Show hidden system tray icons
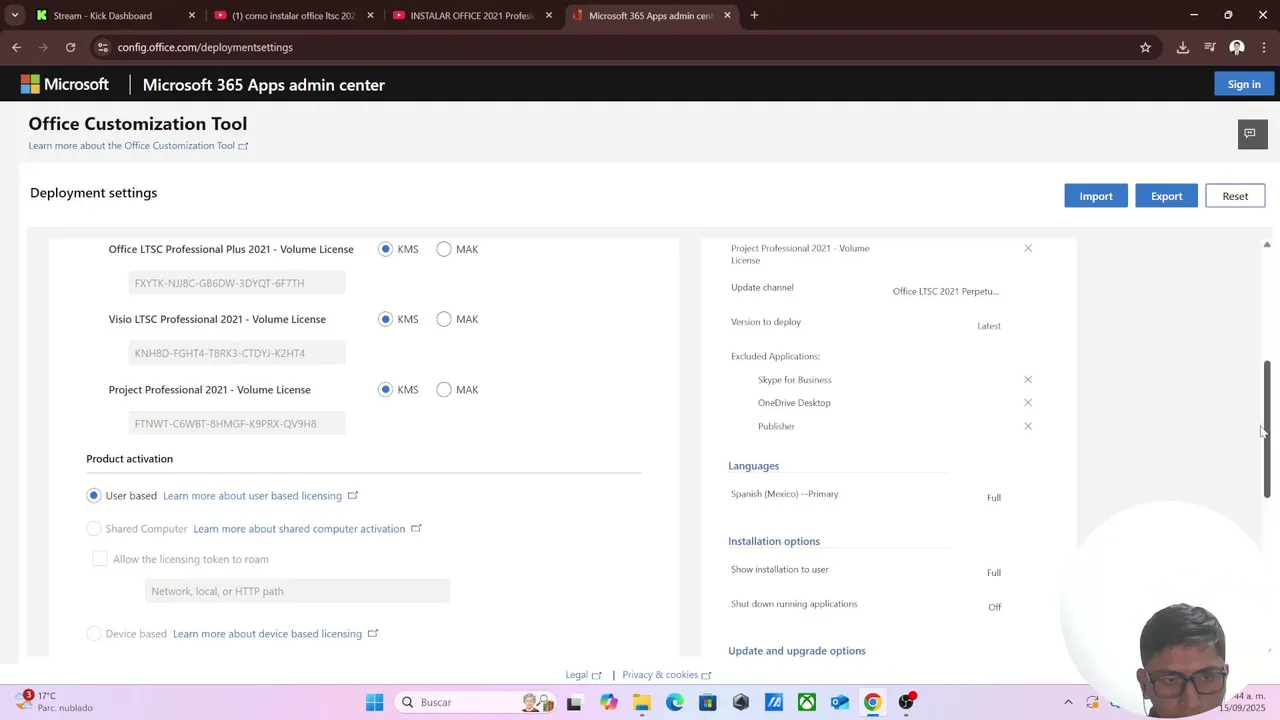1280x720 pixels. click(1068, 702)
